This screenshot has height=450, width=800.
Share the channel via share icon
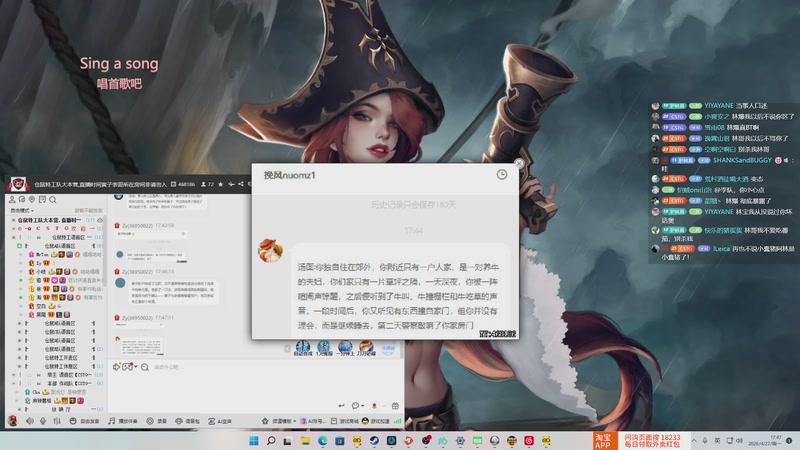coord(241,184)
